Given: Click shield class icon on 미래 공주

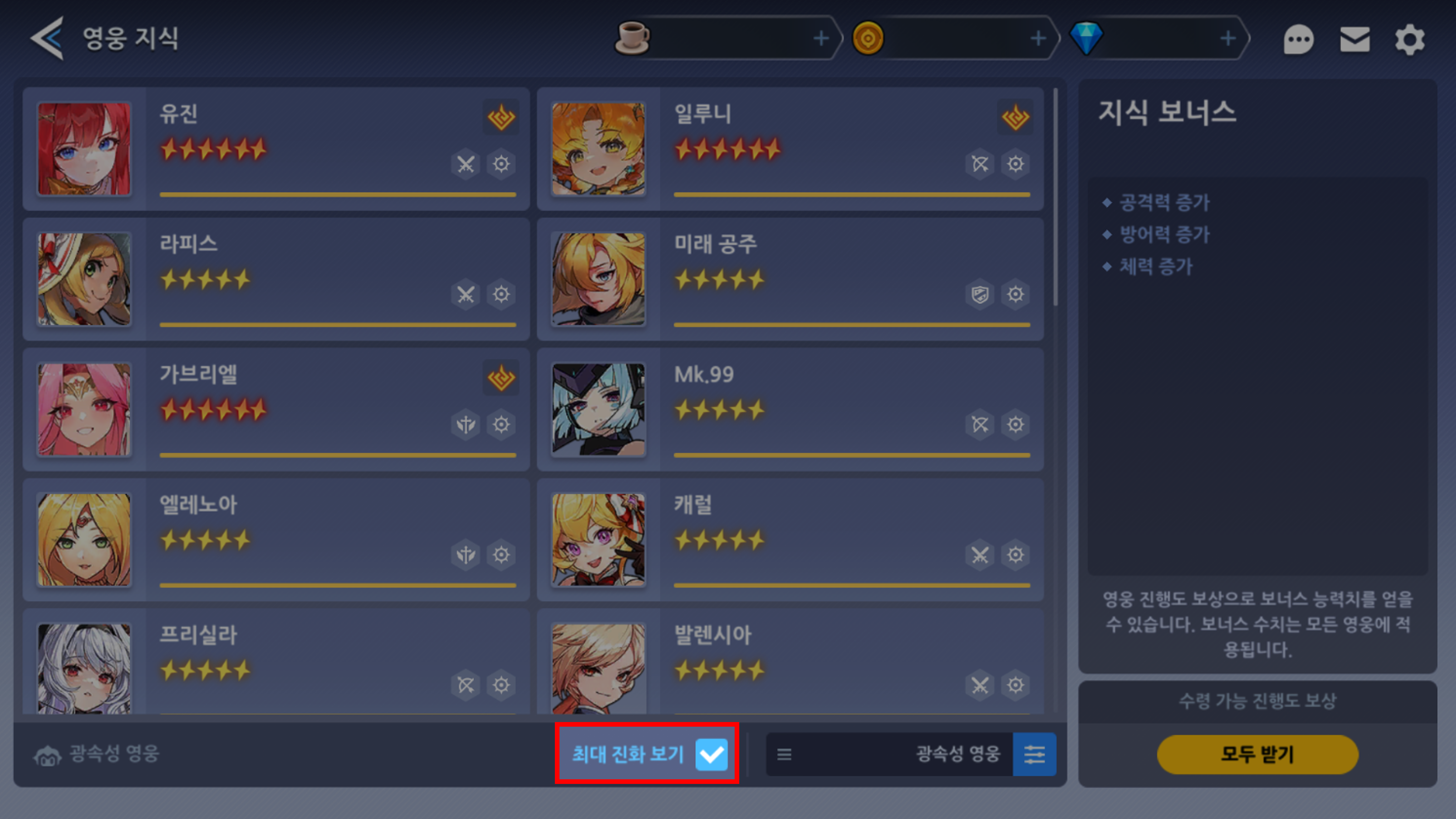Looking at the screenshot, I should [x=980, y=294].
